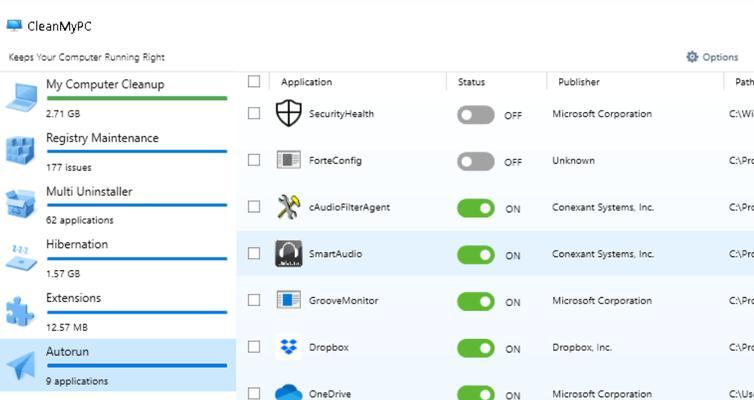Screen dimensions: 754x400
Task: Check the cAudioFilterAgent row checkbox
Action: click(x=254, y=207)
